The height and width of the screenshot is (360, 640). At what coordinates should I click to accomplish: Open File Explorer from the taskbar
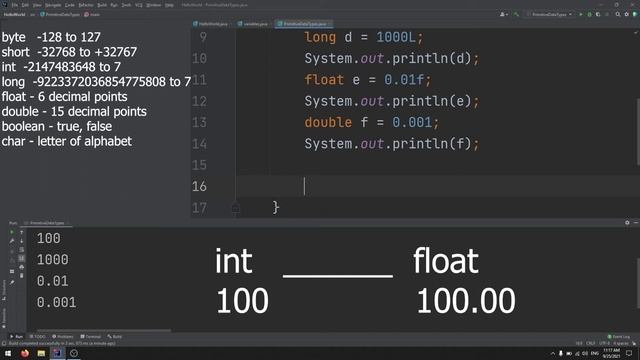41,353
